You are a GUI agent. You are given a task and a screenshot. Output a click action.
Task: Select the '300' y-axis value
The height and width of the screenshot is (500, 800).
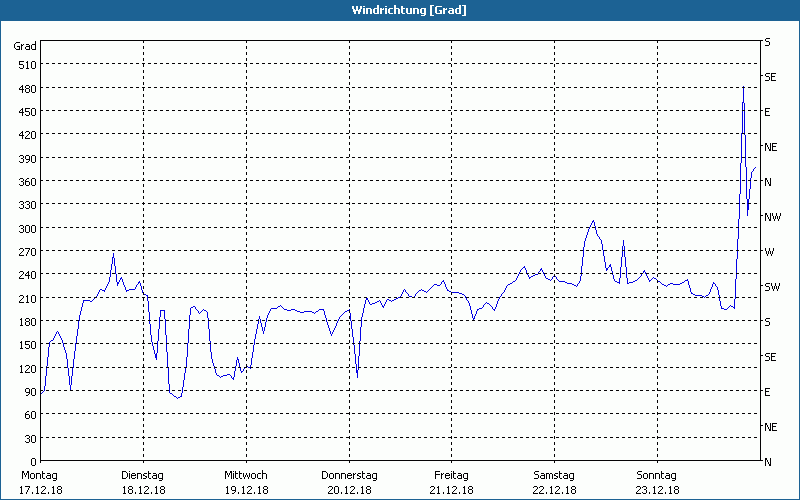(x=28, y=229)
